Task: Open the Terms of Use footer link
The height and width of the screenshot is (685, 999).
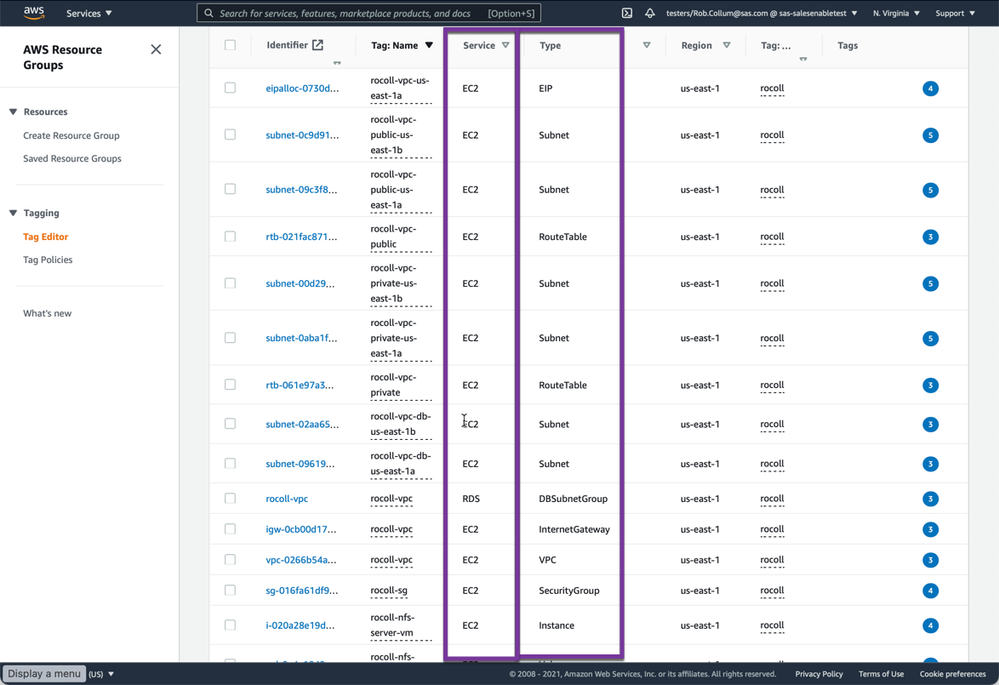Action: 881,674
